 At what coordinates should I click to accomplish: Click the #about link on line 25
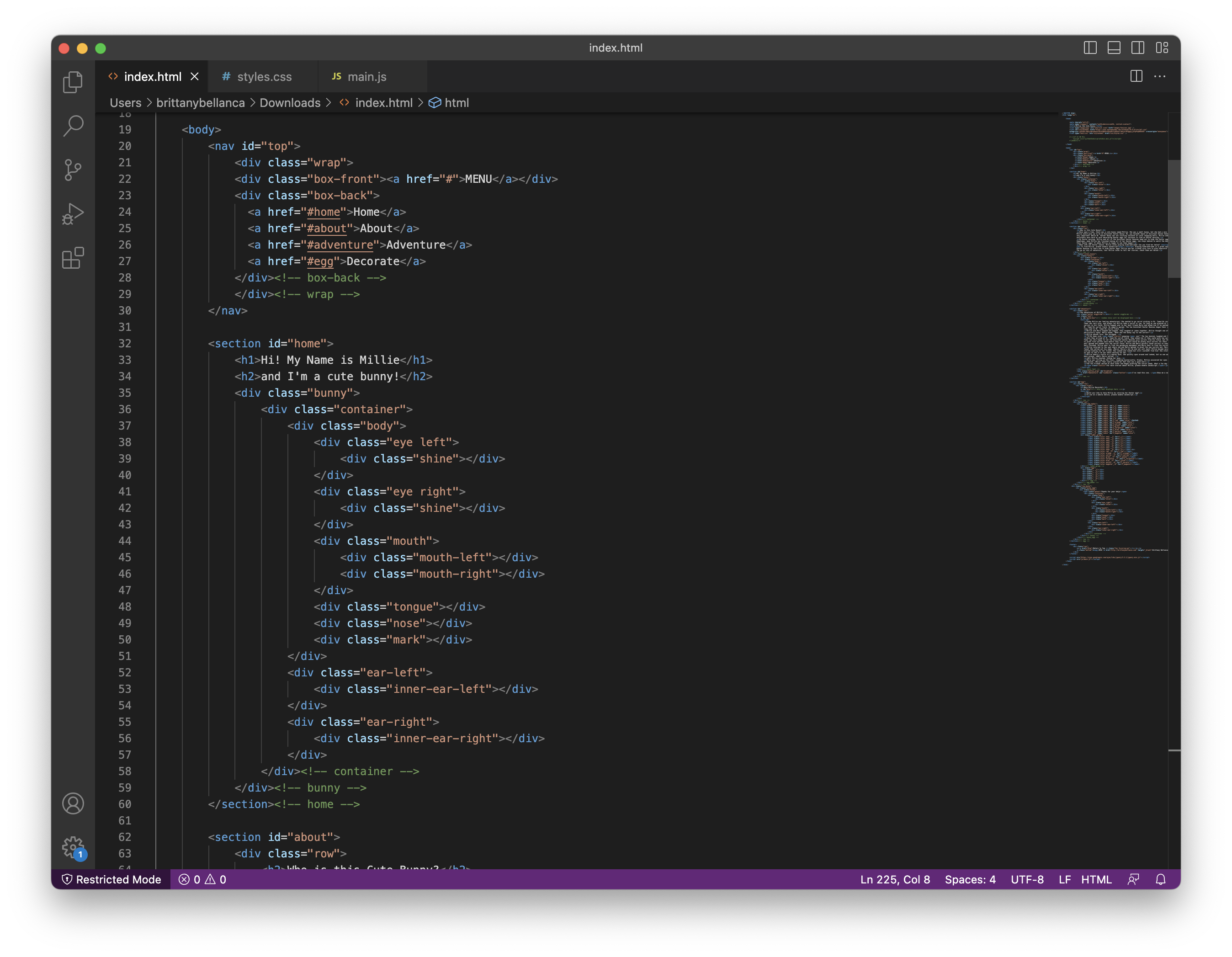[327, 228]
